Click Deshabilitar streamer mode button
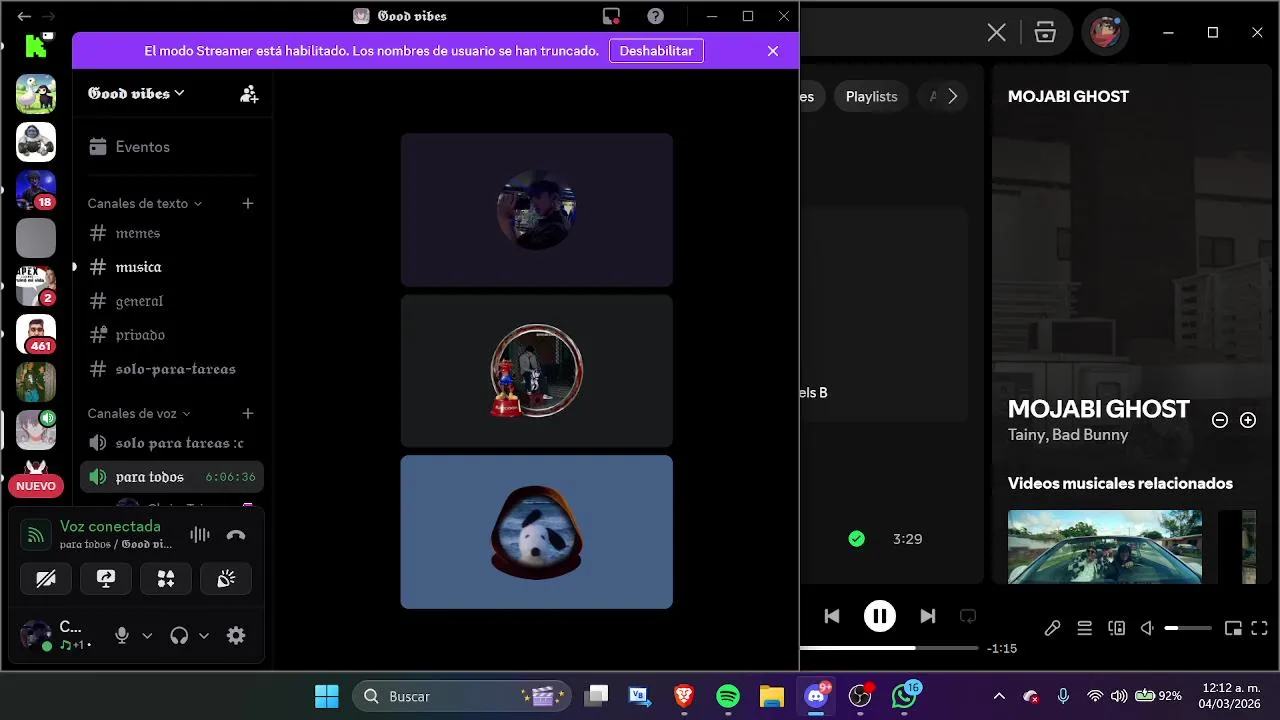1280x720 pixels. (x=656, y=51)
